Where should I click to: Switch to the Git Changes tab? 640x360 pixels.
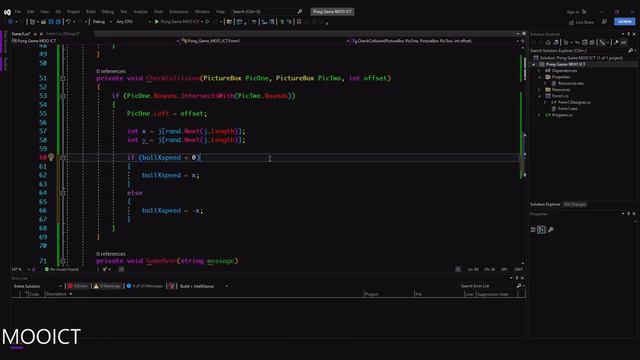pos(575,204)
